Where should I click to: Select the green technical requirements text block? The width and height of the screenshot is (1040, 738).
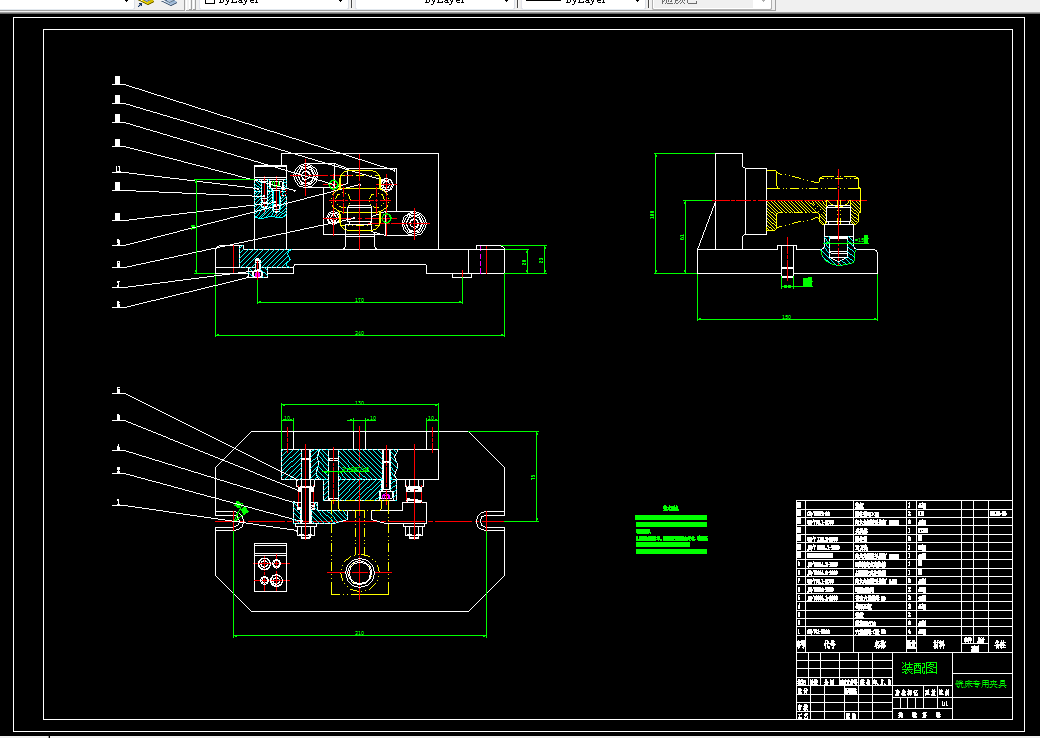pos(671,531)
